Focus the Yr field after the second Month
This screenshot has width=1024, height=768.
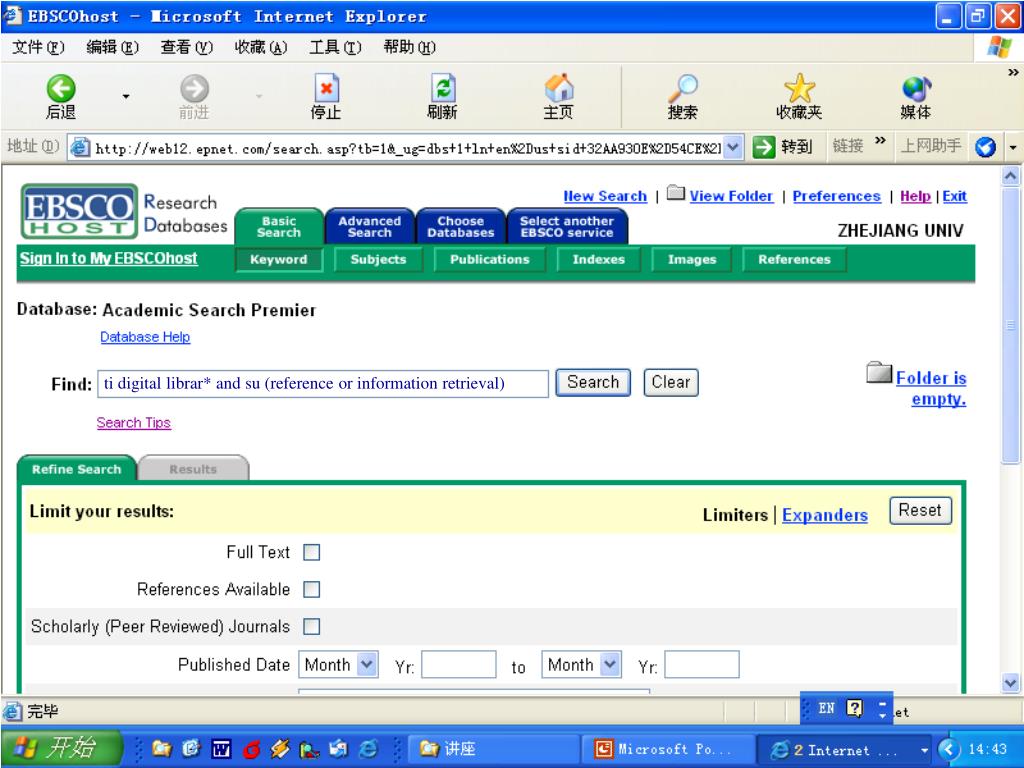(x=702, y=665)
